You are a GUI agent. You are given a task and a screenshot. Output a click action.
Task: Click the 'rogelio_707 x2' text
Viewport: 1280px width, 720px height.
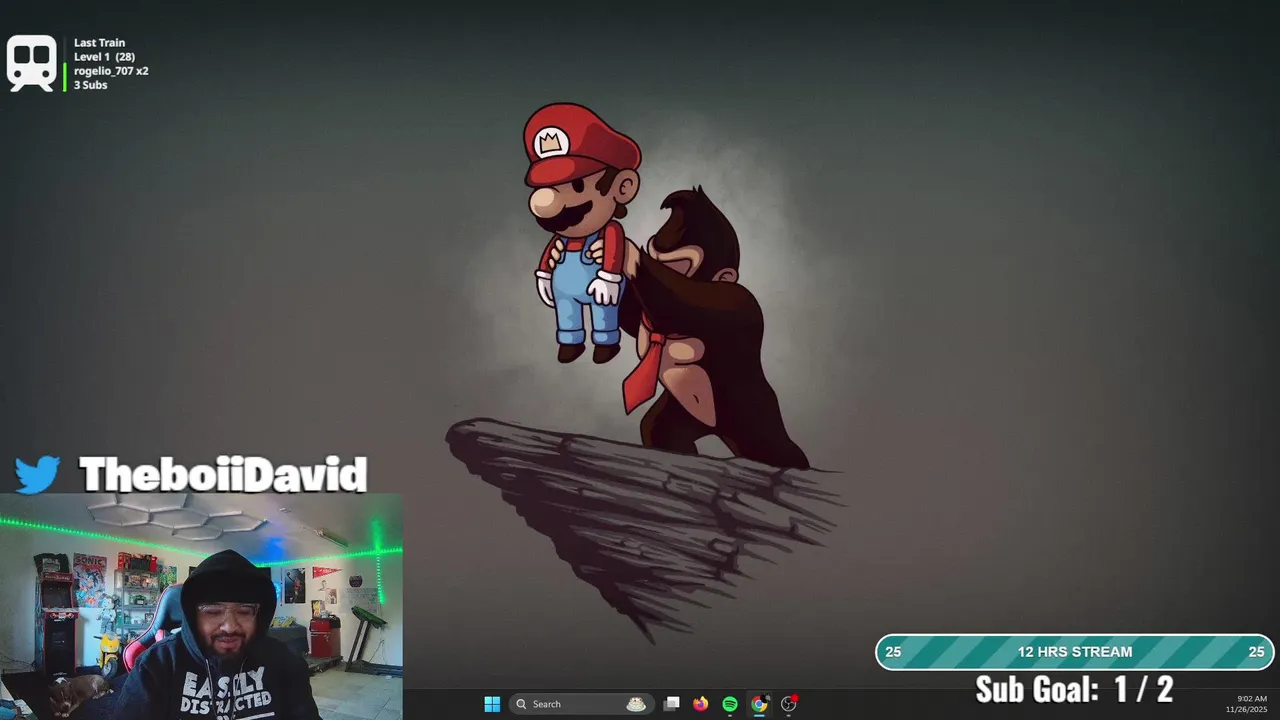point(111,71)
